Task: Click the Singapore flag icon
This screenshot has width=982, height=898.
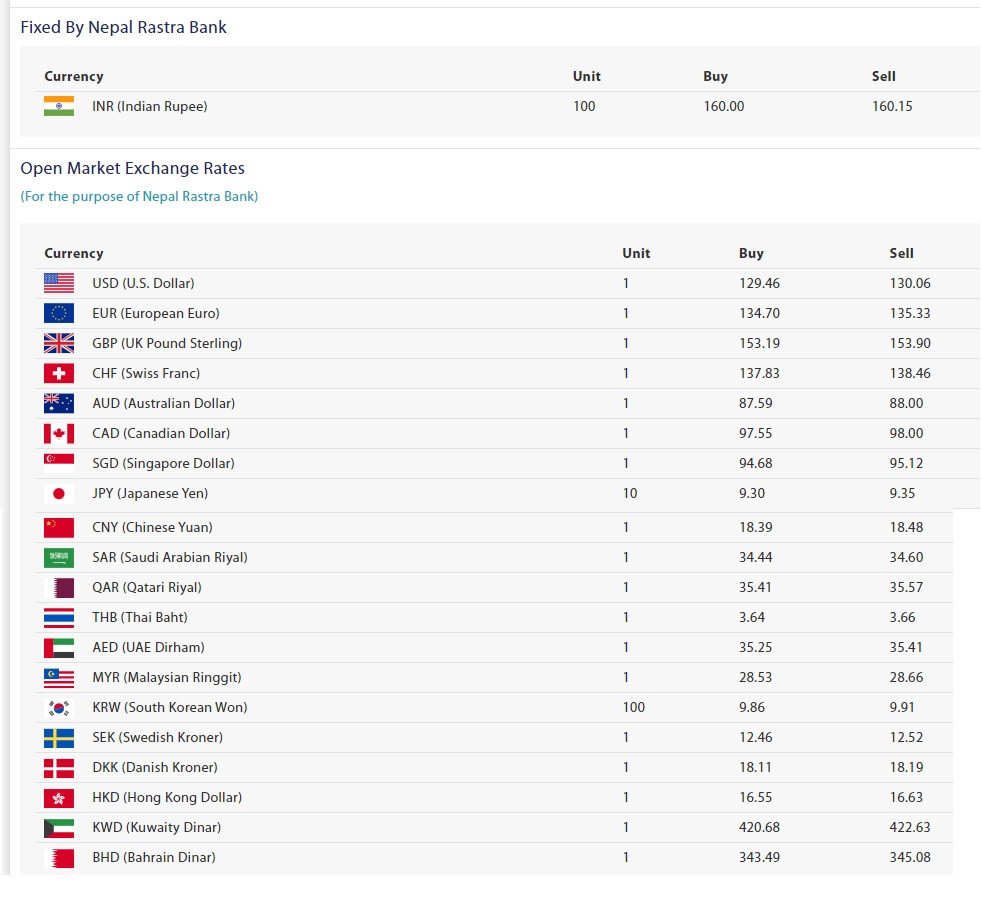Action: pyautogui.click(x=59, y=464)
